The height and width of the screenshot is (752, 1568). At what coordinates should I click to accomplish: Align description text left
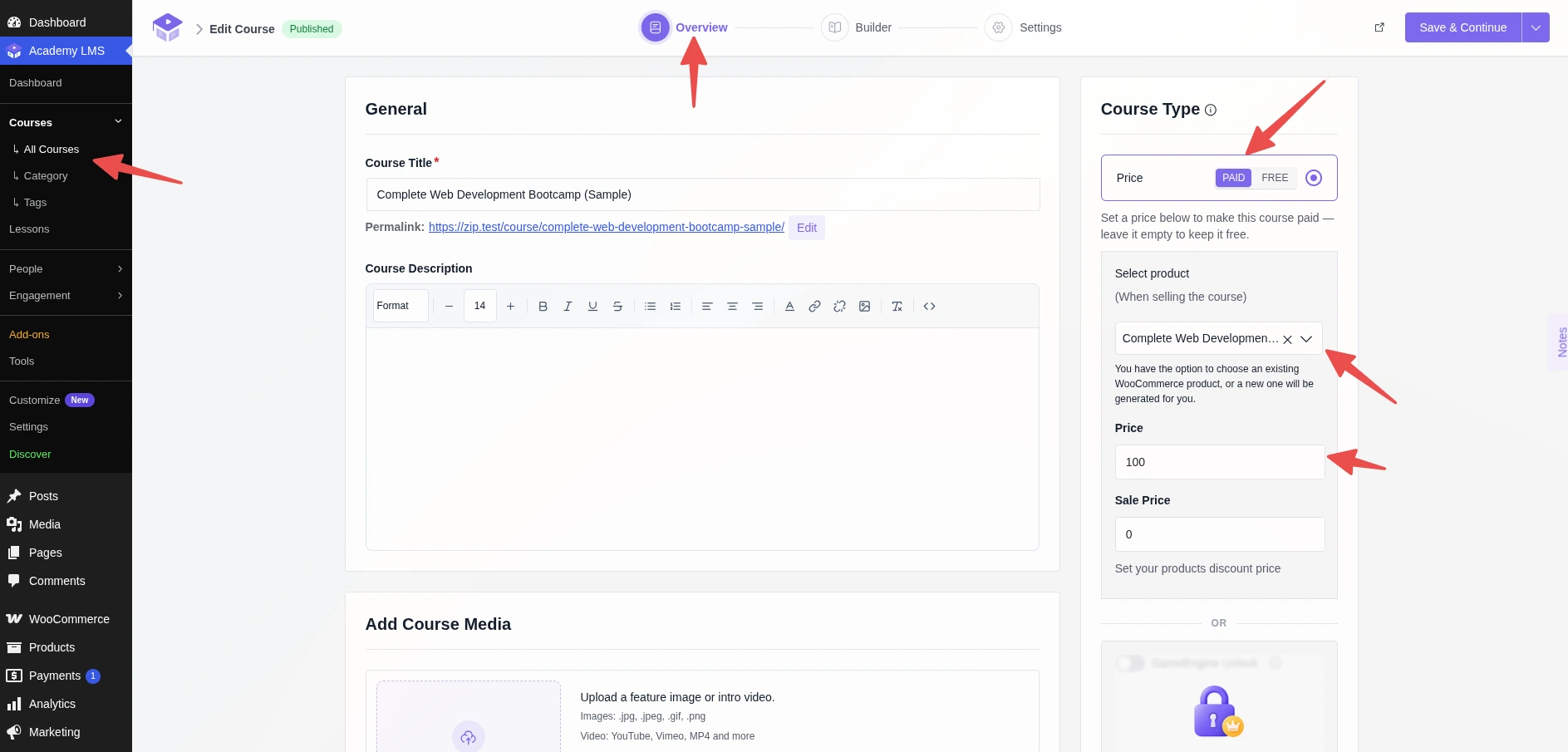707,307
